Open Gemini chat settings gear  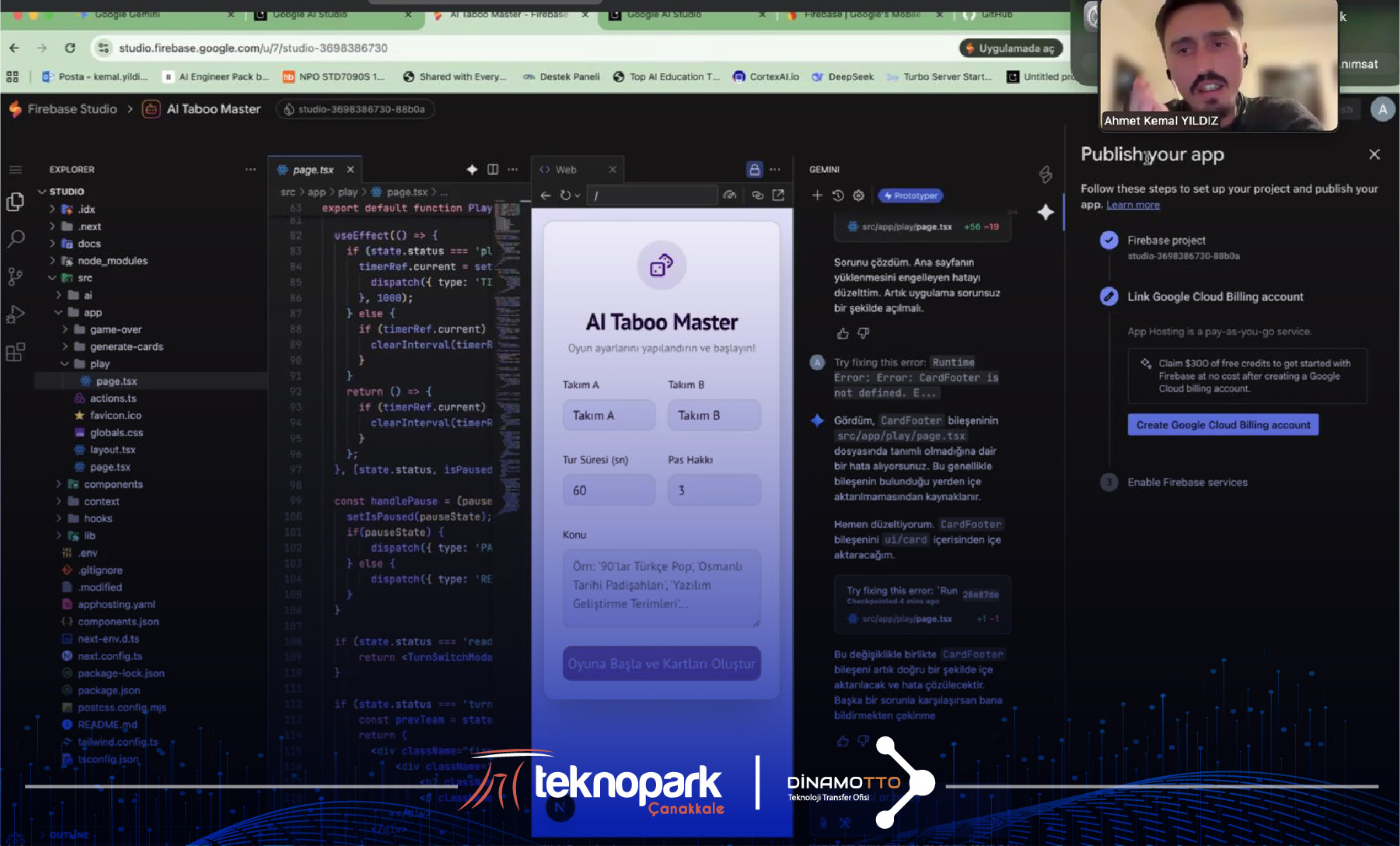[x=858, y=196]
